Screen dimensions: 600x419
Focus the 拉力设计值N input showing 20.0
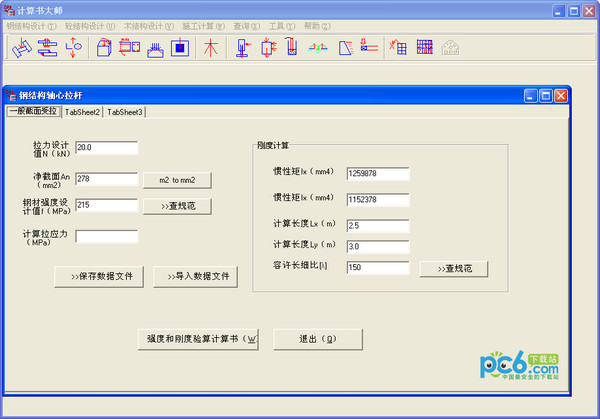107,148
